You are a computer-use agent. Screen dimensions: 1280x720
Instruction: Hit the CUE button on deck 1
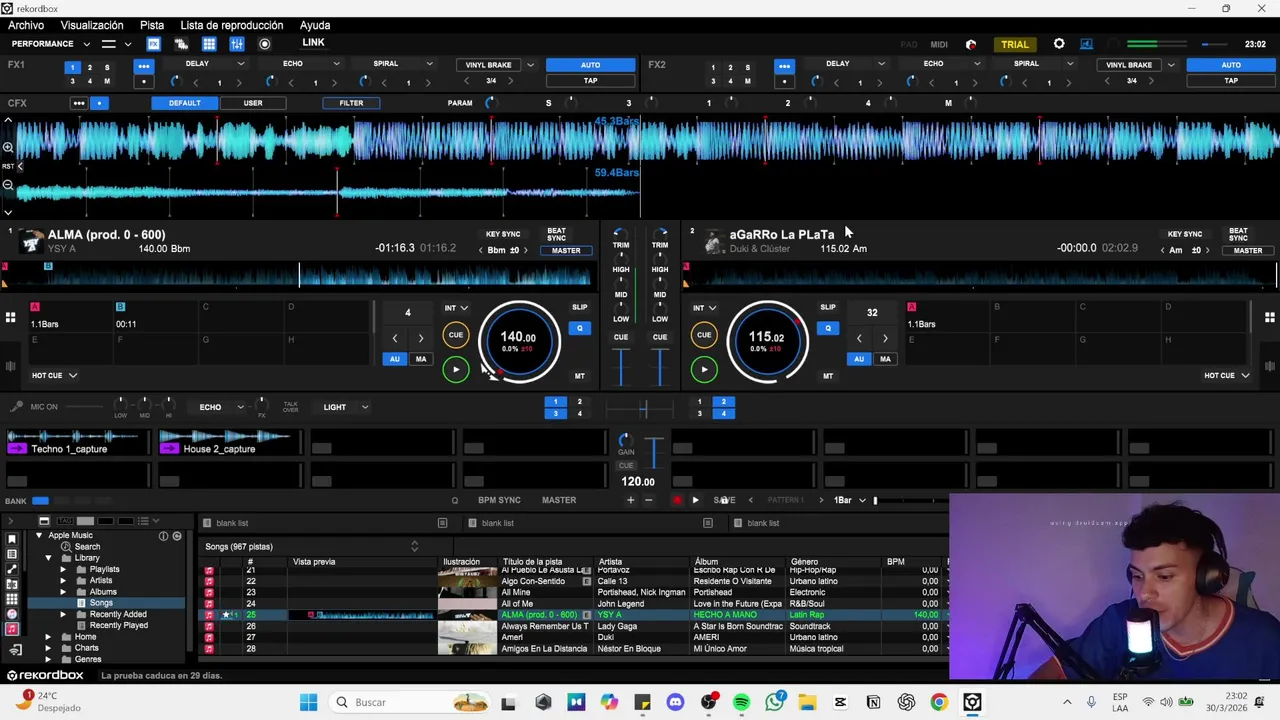(x=455, y=336)
